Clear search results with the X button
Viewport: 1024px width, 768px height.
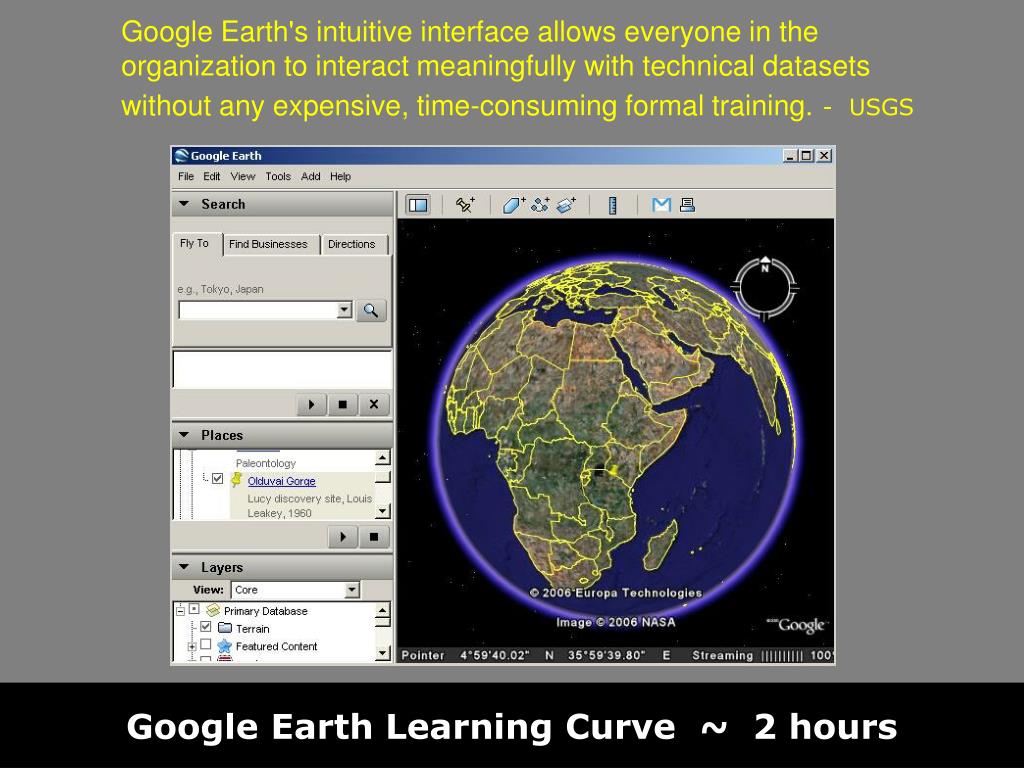point(374,404)
